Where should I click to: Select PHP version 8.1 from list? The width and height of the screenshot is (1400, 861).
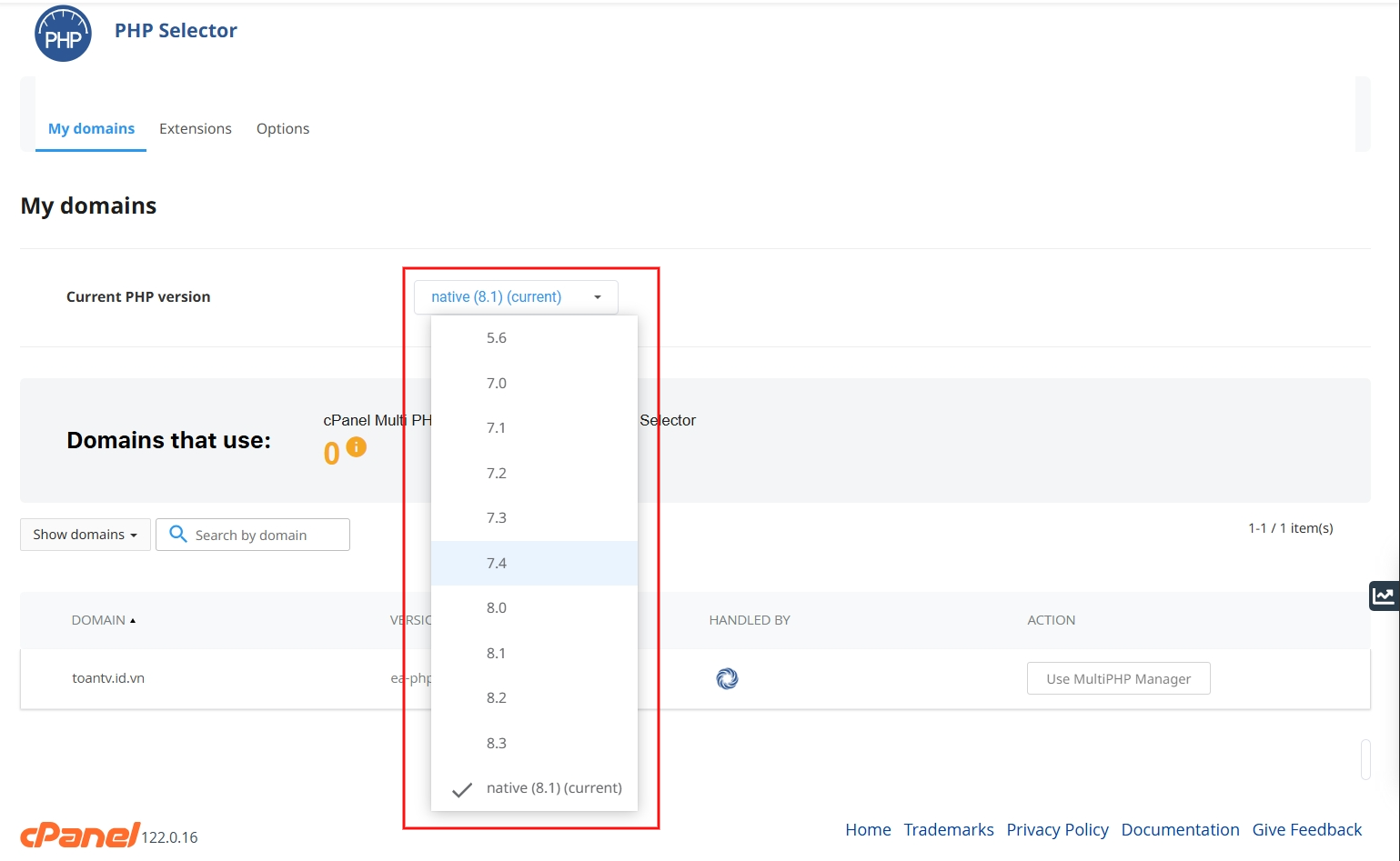534,653
